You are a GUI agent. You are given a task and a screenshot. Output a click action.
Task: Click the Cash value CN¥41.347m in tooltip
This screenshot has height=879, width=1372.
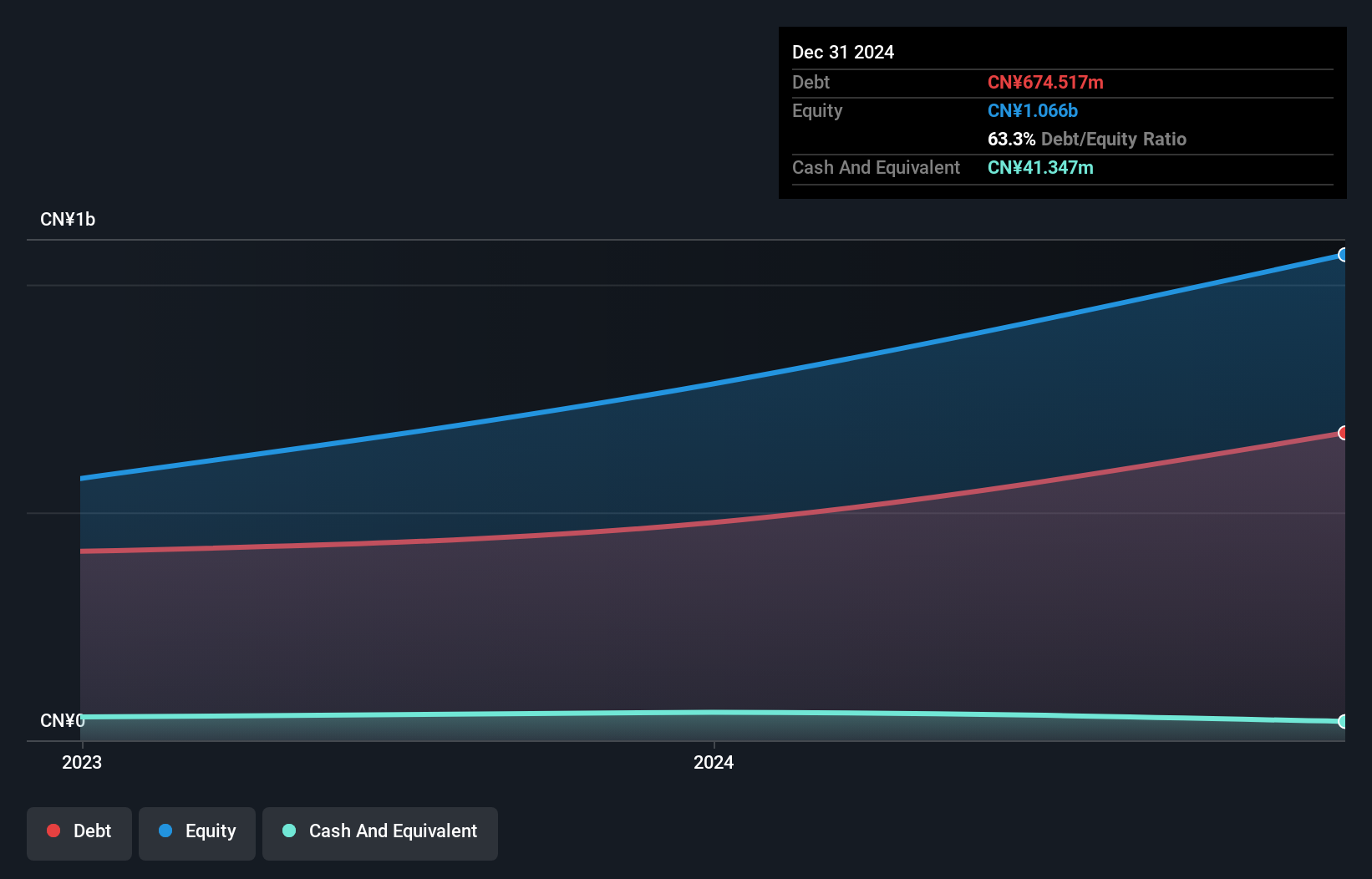click(x=1040, y=167)
